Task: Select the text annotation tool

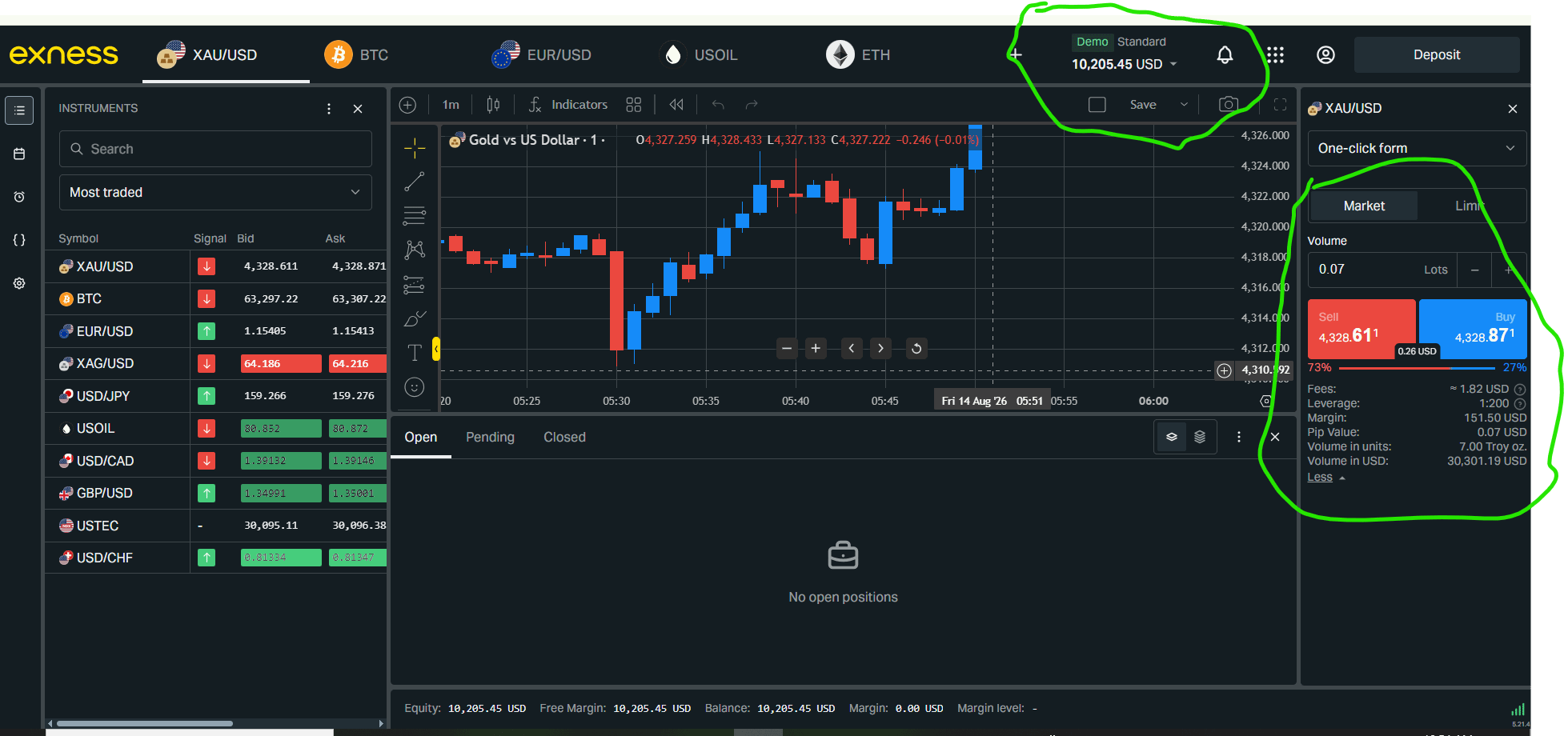Action: pyautogui.click(x=415, y=353)
